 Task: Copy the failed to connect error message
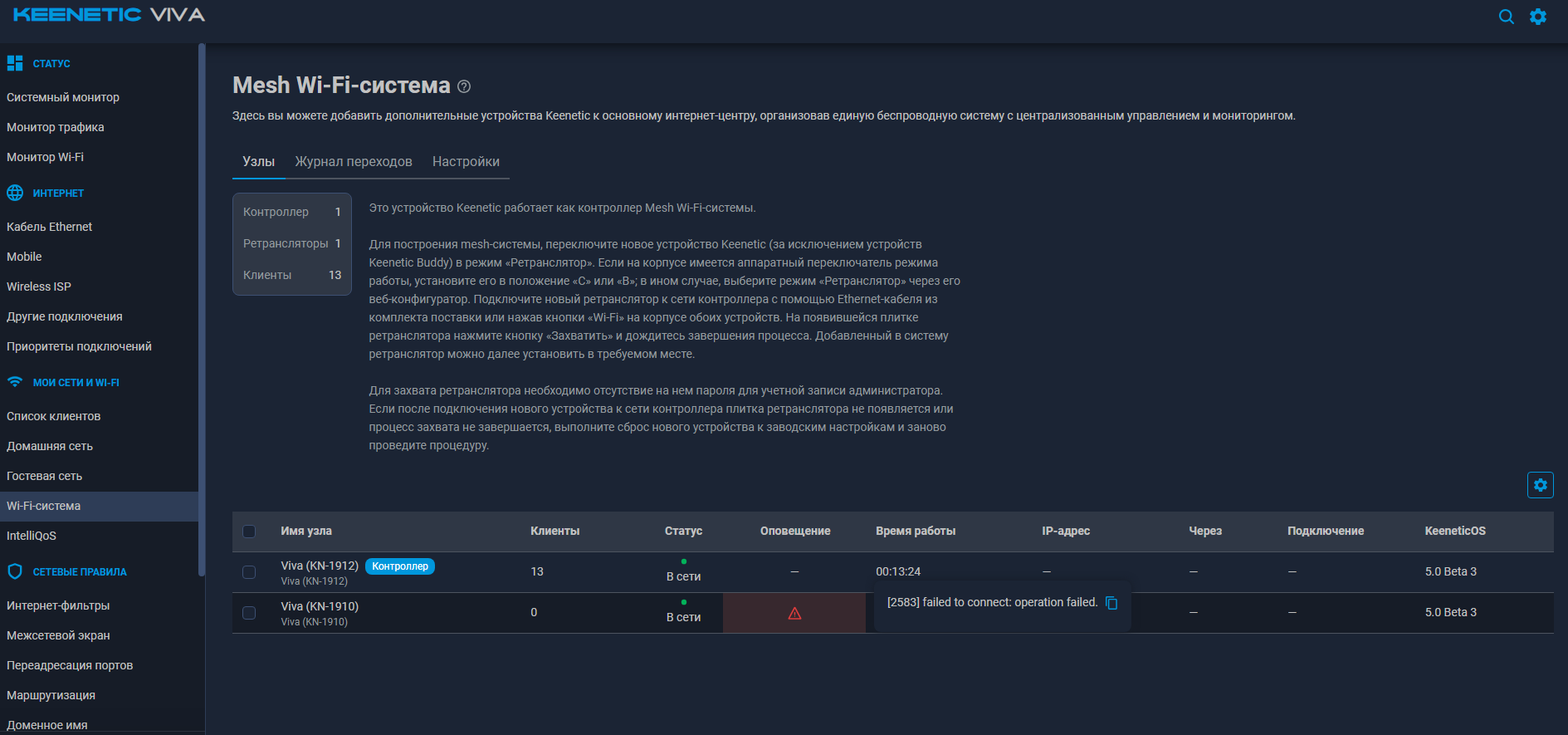(1111, 603)
